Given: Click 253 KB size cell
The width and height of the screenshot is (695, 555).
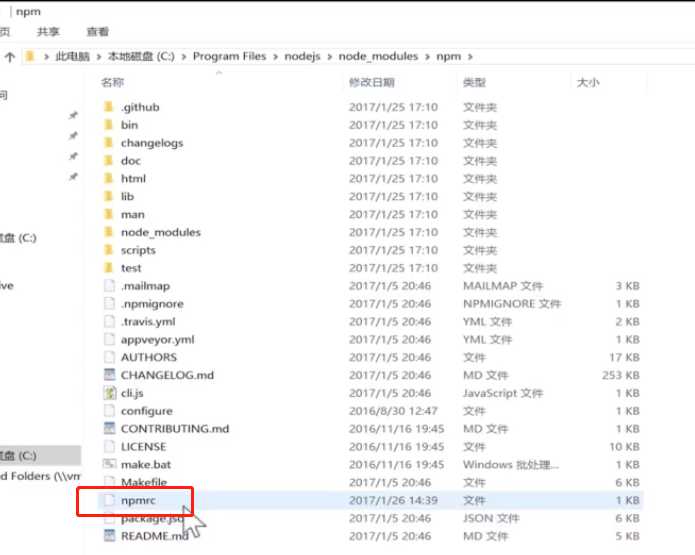Looking at the screenshot, I should pos(621,375).
